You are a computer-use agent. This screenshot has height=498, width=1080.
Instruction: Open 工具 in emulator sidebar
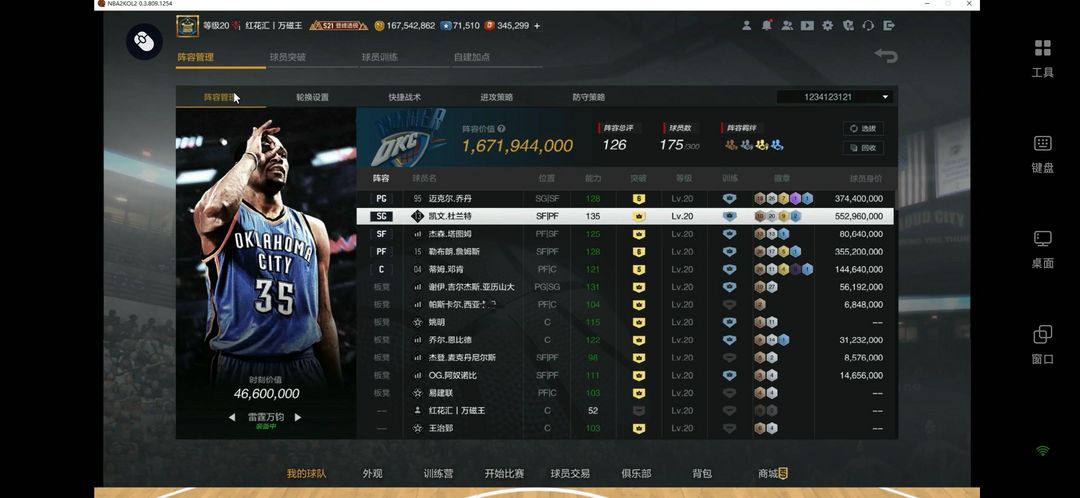coord(1042,58)
